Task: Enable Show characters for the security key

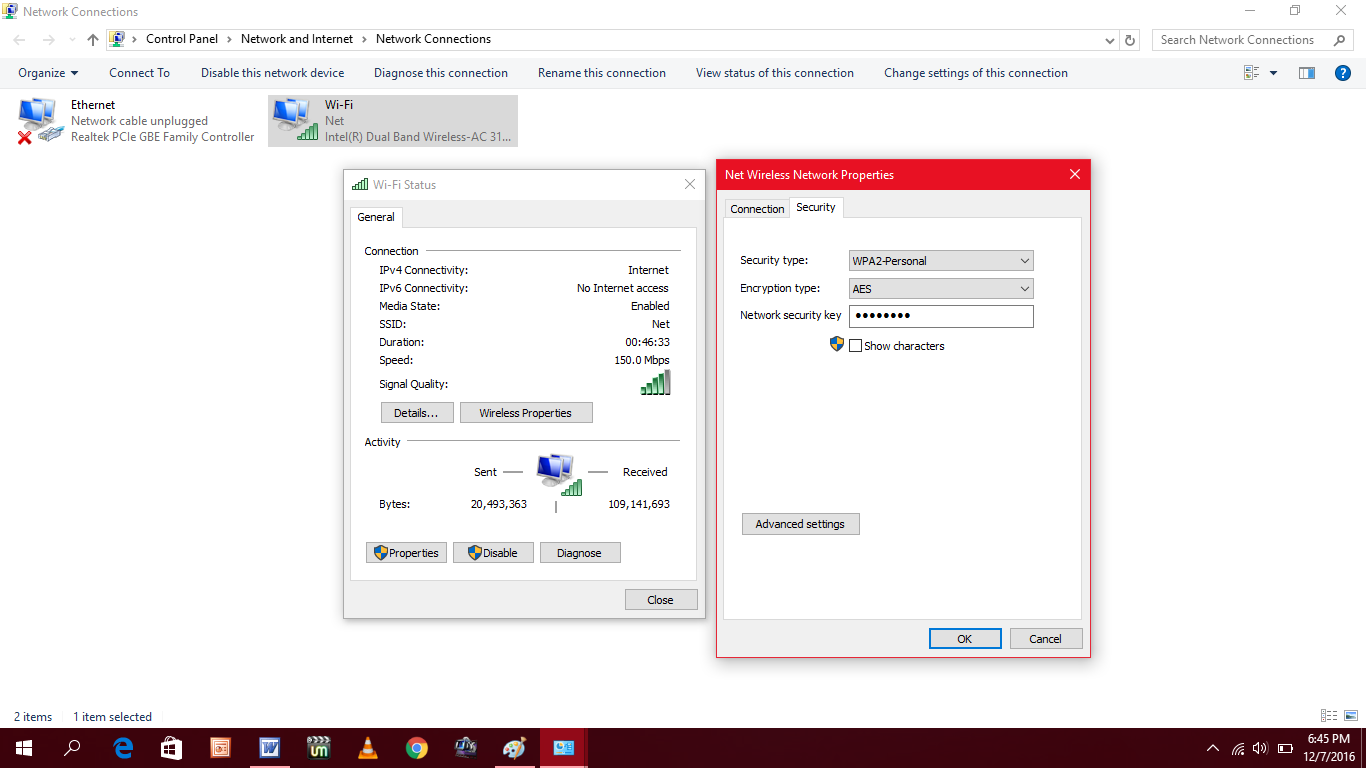Action: (855, 345)
